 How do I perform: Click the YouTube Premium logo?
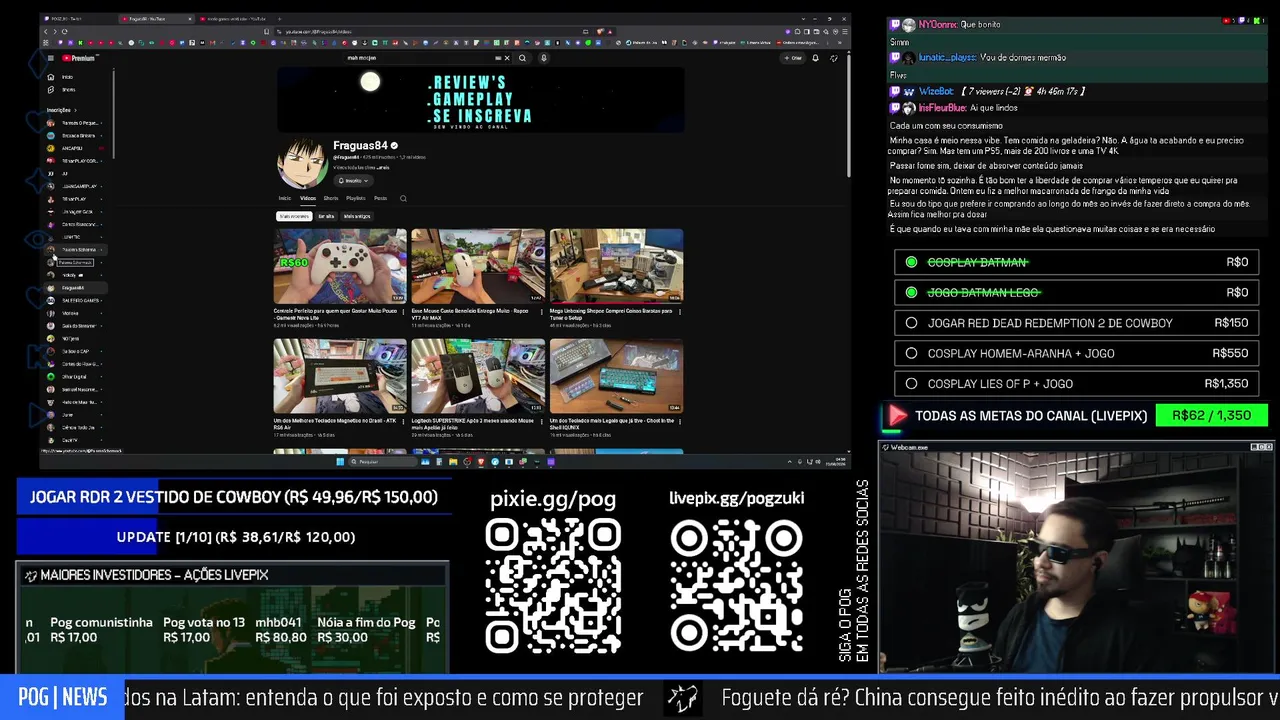coord(78,58)
